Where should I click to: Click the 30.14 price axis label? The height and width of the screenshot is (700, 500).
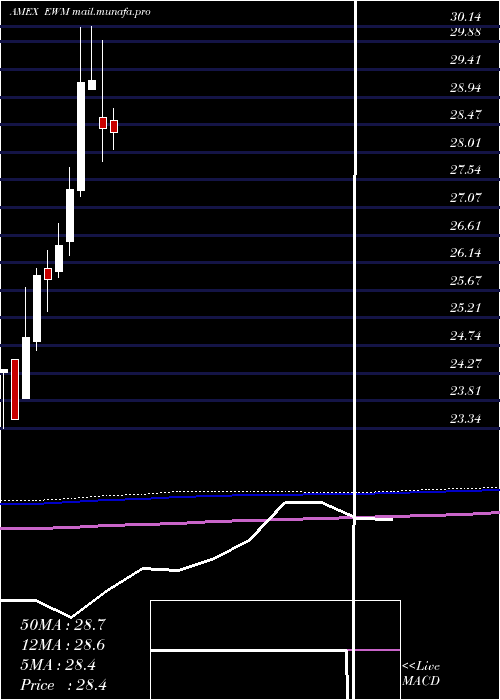[x=466, y=17]
